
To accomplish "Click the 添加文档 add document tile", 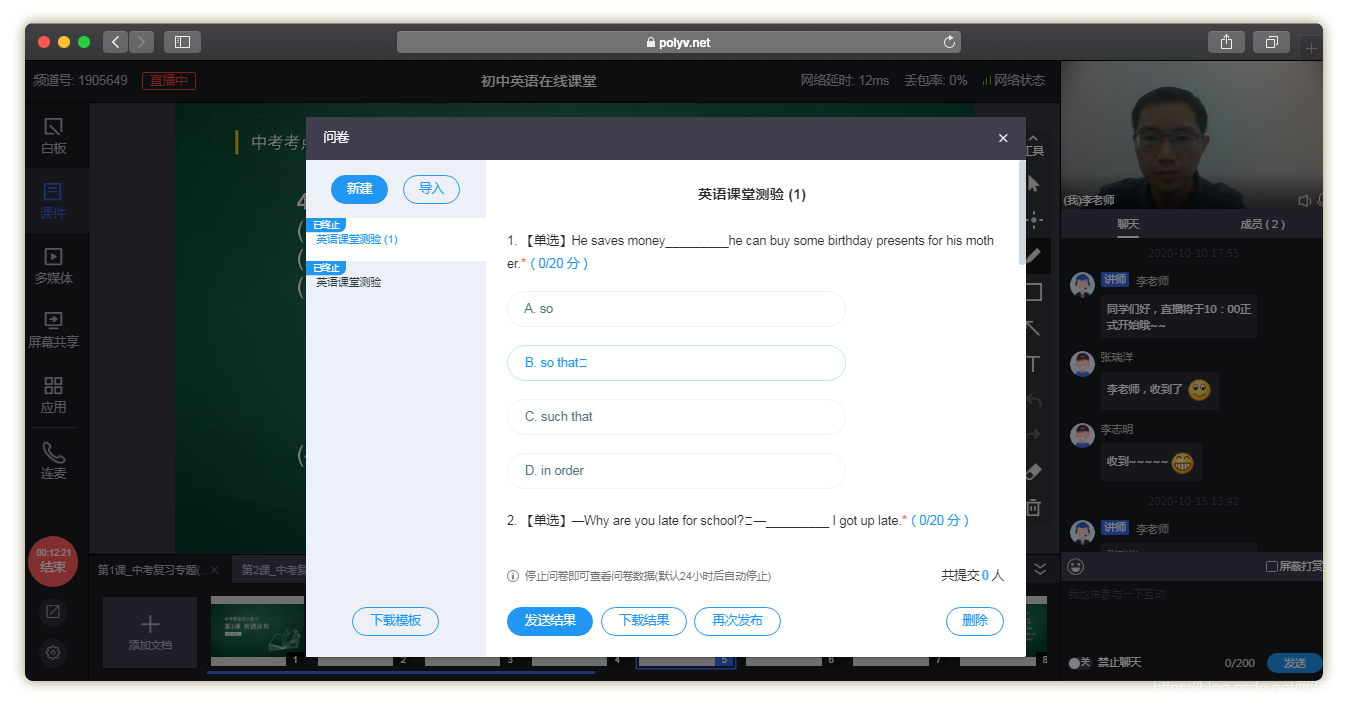I will 150,632.
